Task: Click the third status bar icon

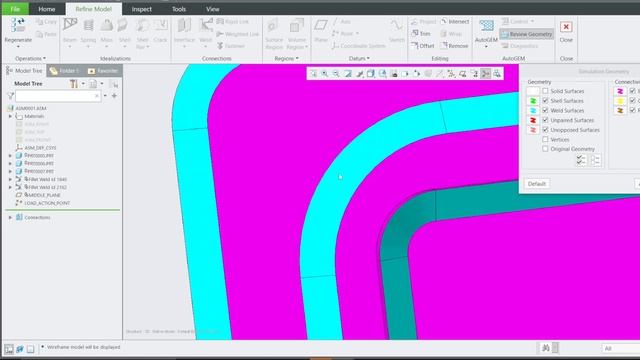Action: (31, 349)
